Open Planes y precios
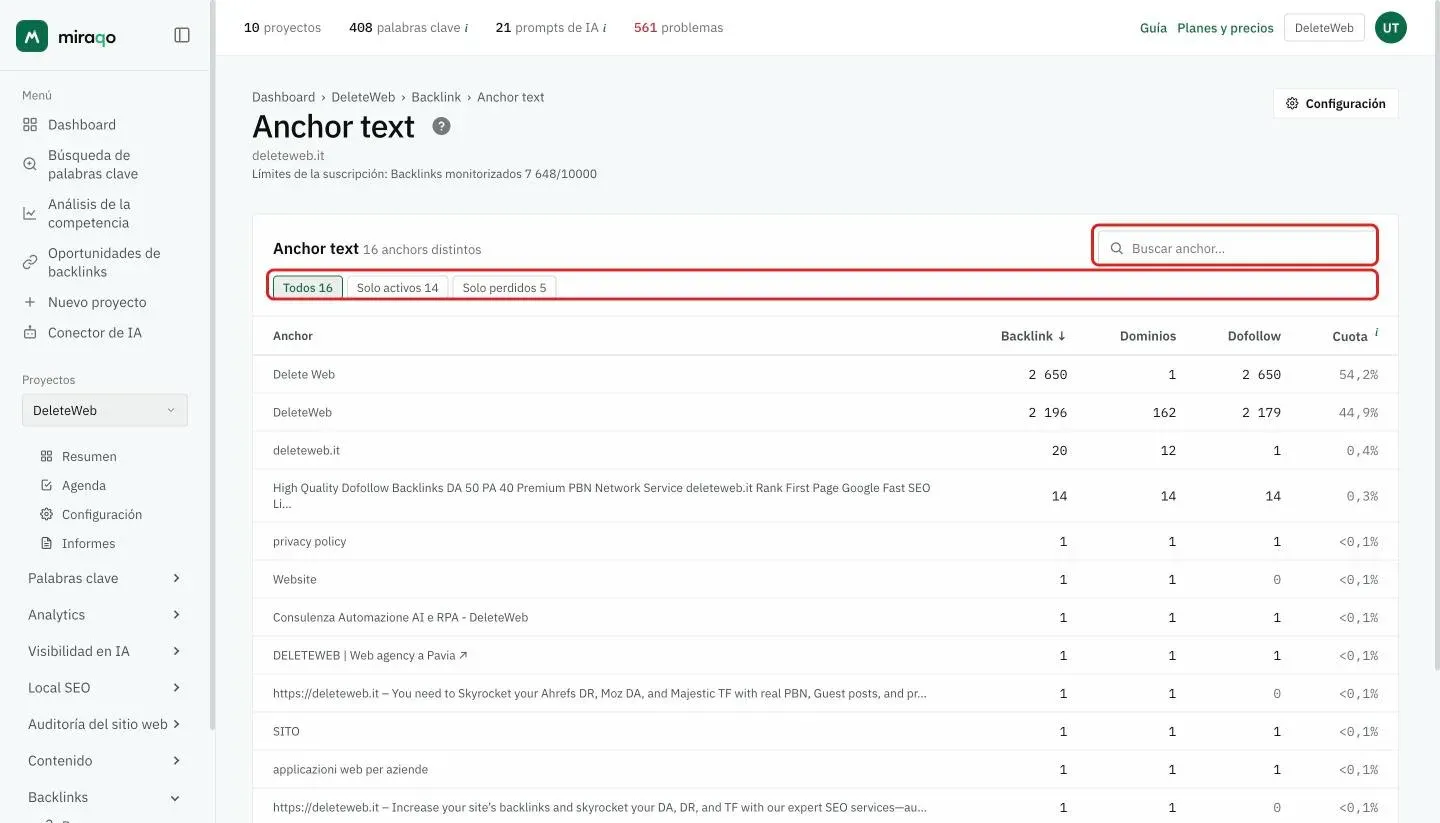 pos(1225,28)
